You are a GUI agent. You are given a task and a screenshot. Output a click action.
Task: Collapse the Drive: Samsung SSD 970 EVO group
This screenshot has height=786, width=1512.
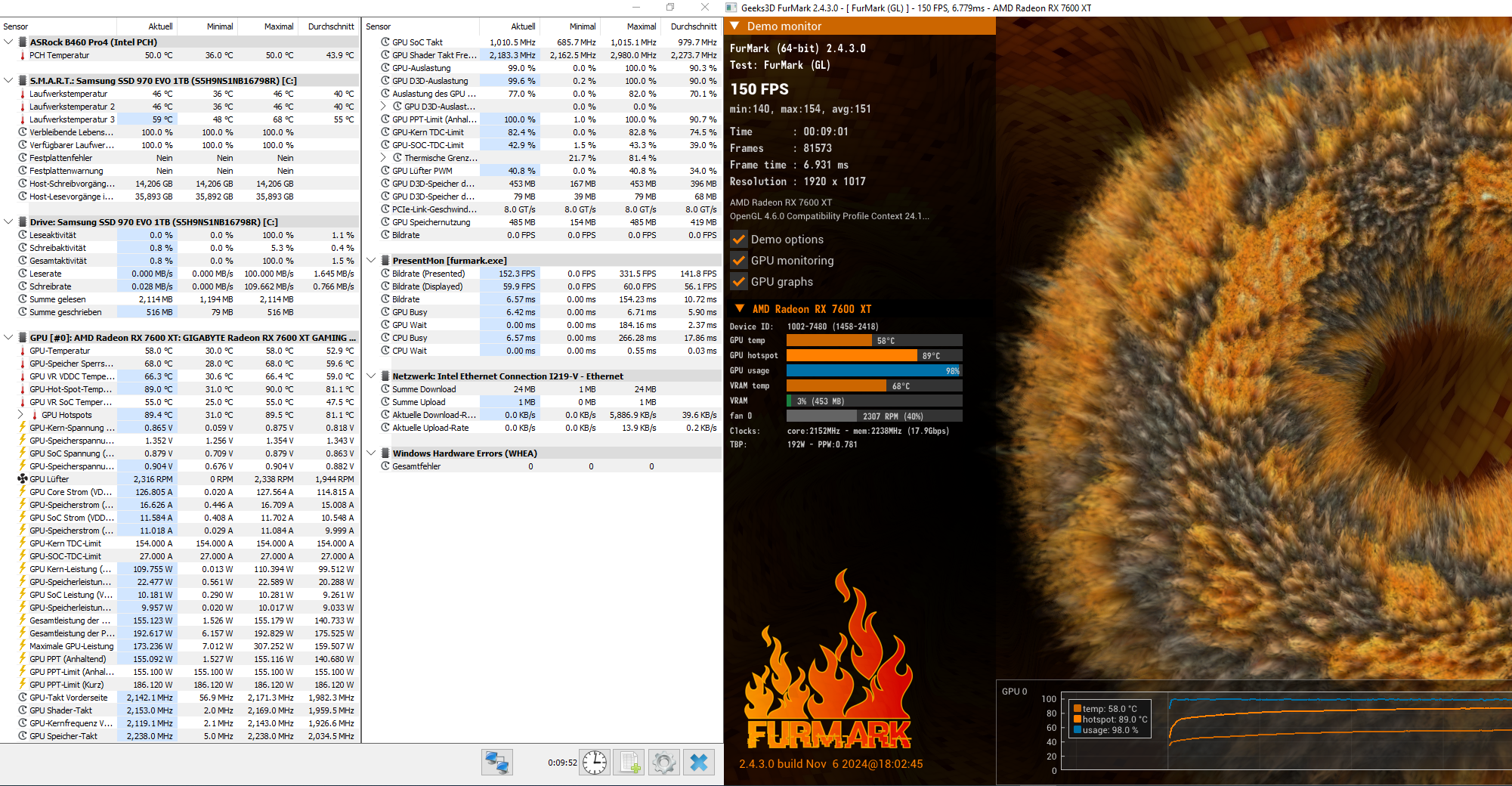click(x=8, y=222)
